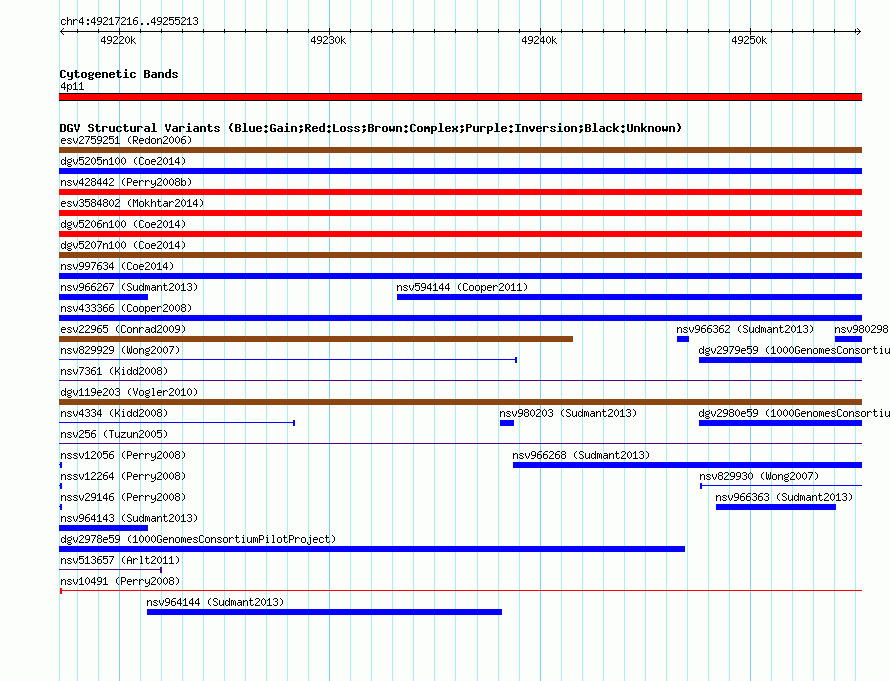This screenshot has height=681, width=890.
Task: Open variant nsv966362 (Sudmant2013)
Action: coord(745,329)
